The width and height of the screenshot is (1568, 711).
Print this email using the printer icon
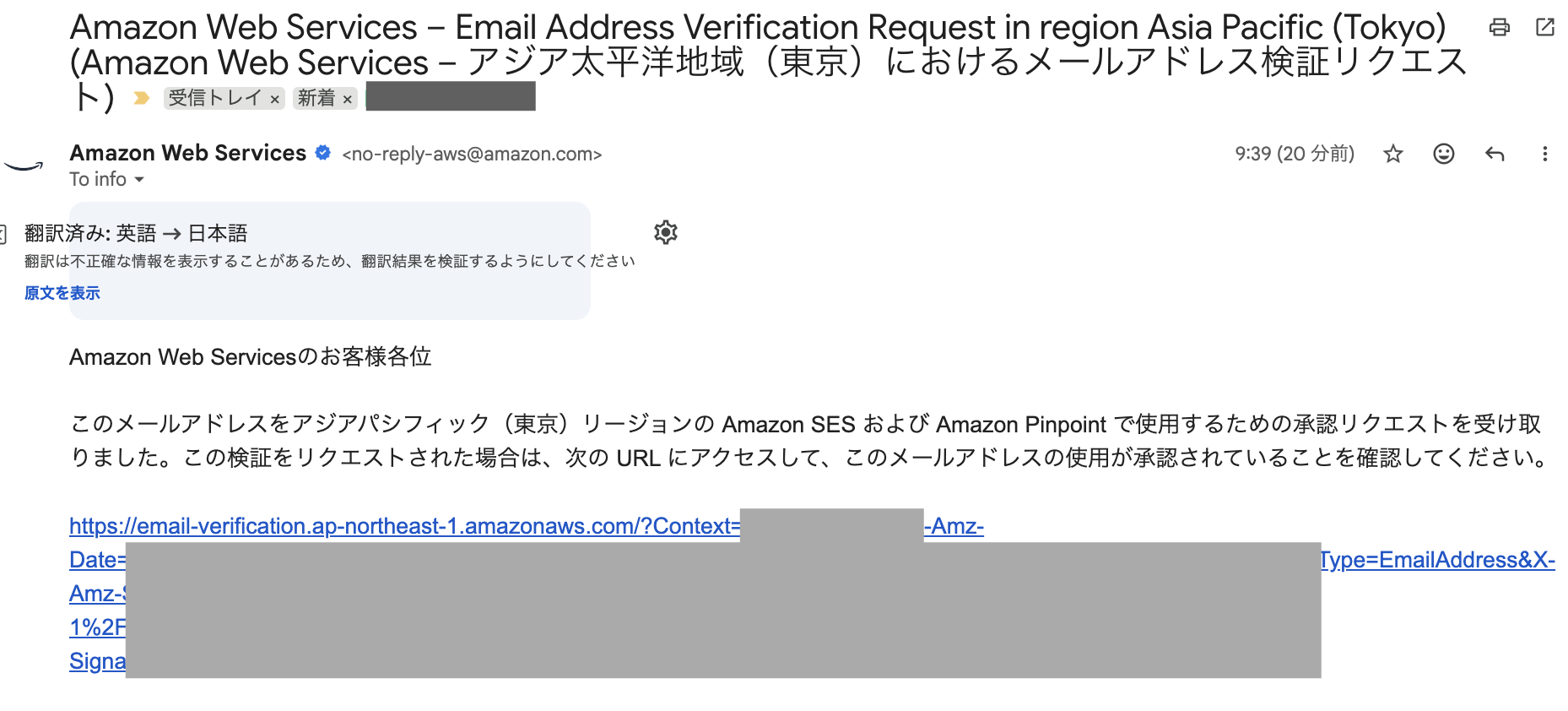1499,28
